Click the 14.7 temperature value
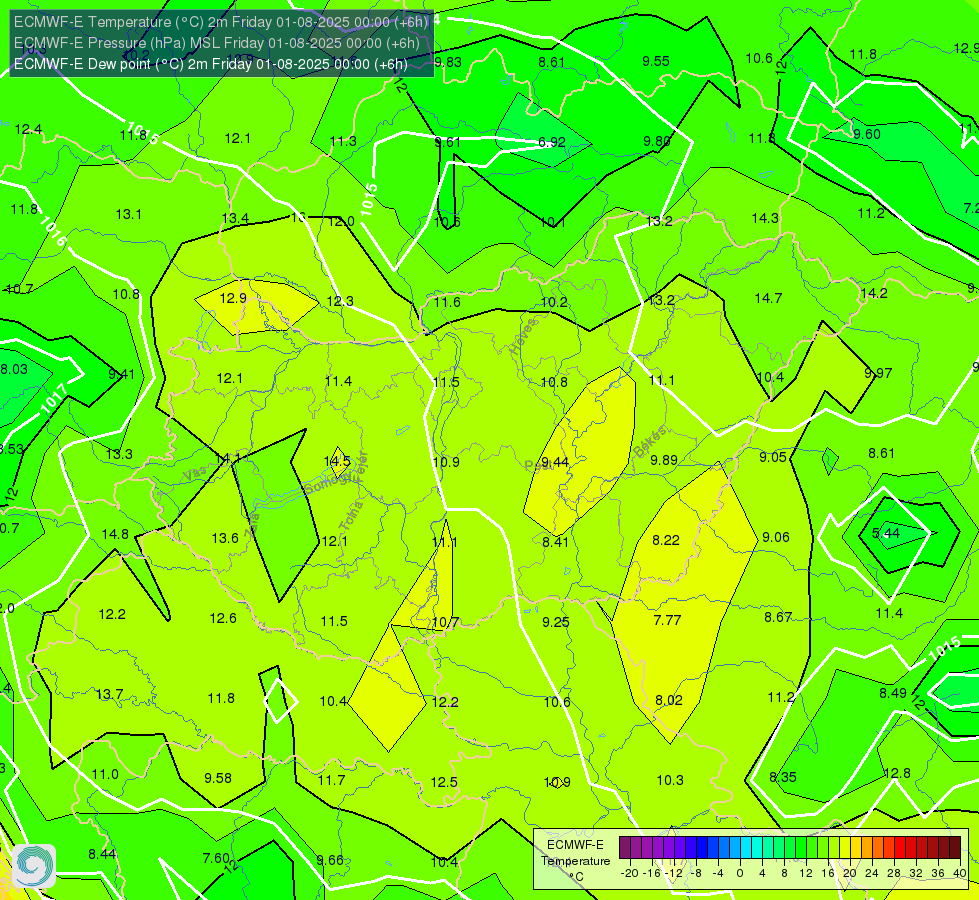The image size is (979, 900). [x=768, y=299]
